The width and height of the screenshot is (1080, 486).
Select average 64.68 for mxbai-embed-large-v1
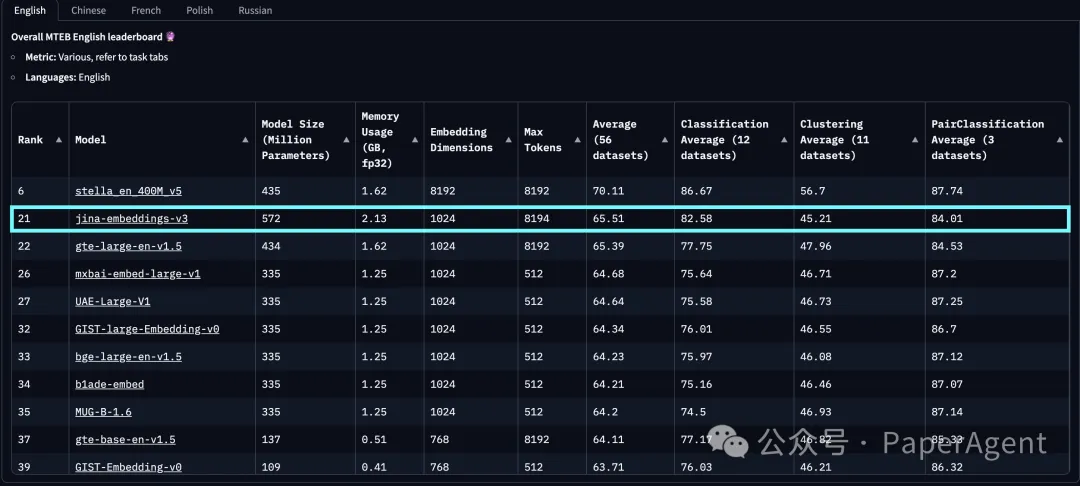pos(630,274)
